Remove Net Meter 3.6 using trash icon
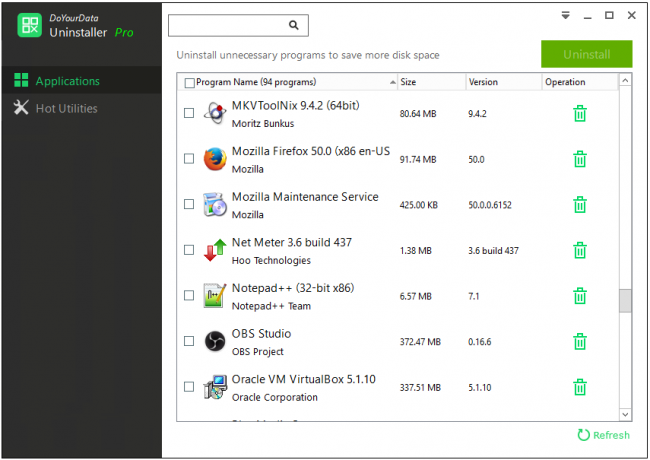 click(x=579, y=250)
